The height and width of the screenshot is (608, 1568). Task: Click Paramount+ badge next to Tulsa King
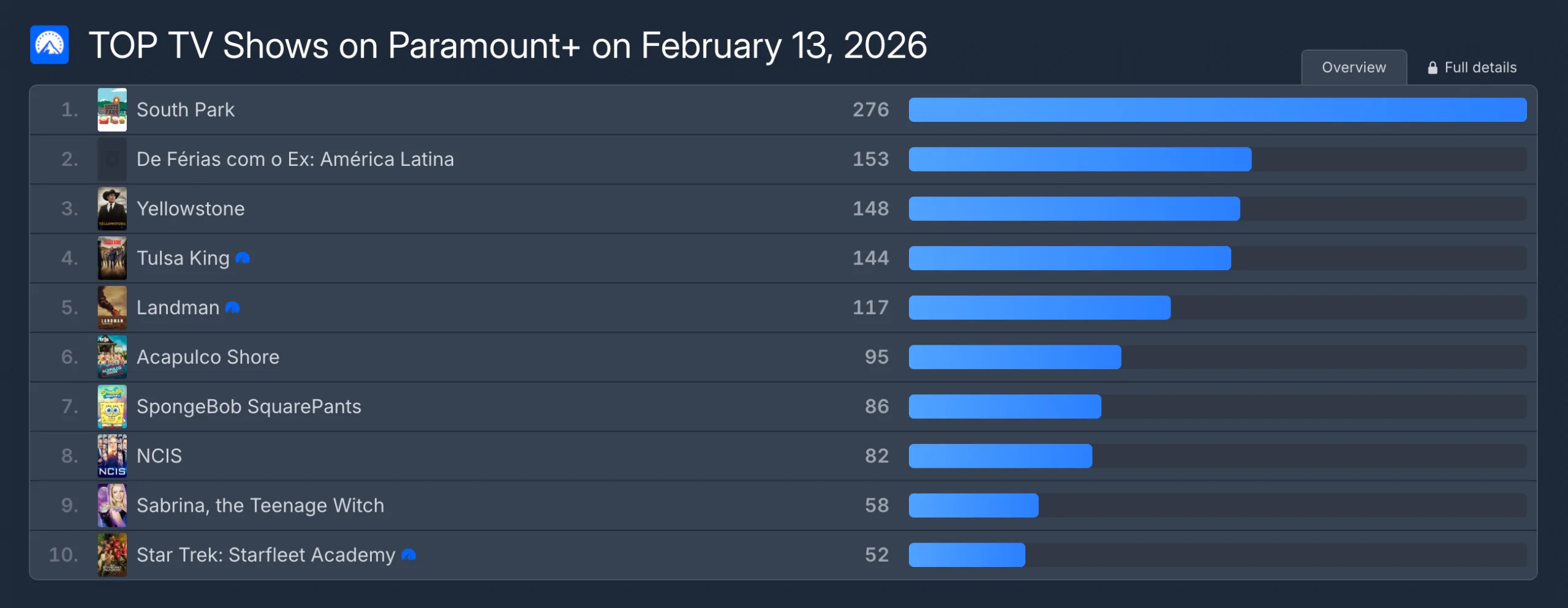pos(243,258)
